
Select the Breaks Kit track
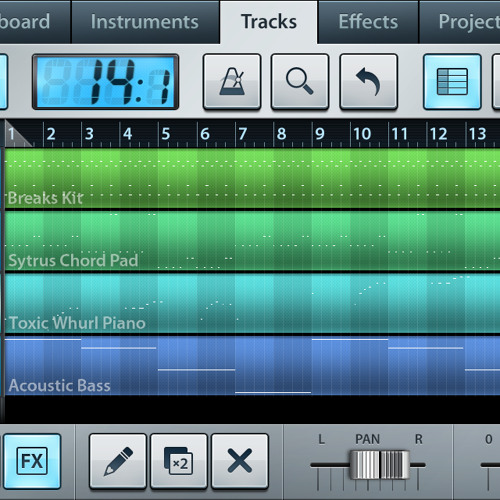[x=252, y=179]
